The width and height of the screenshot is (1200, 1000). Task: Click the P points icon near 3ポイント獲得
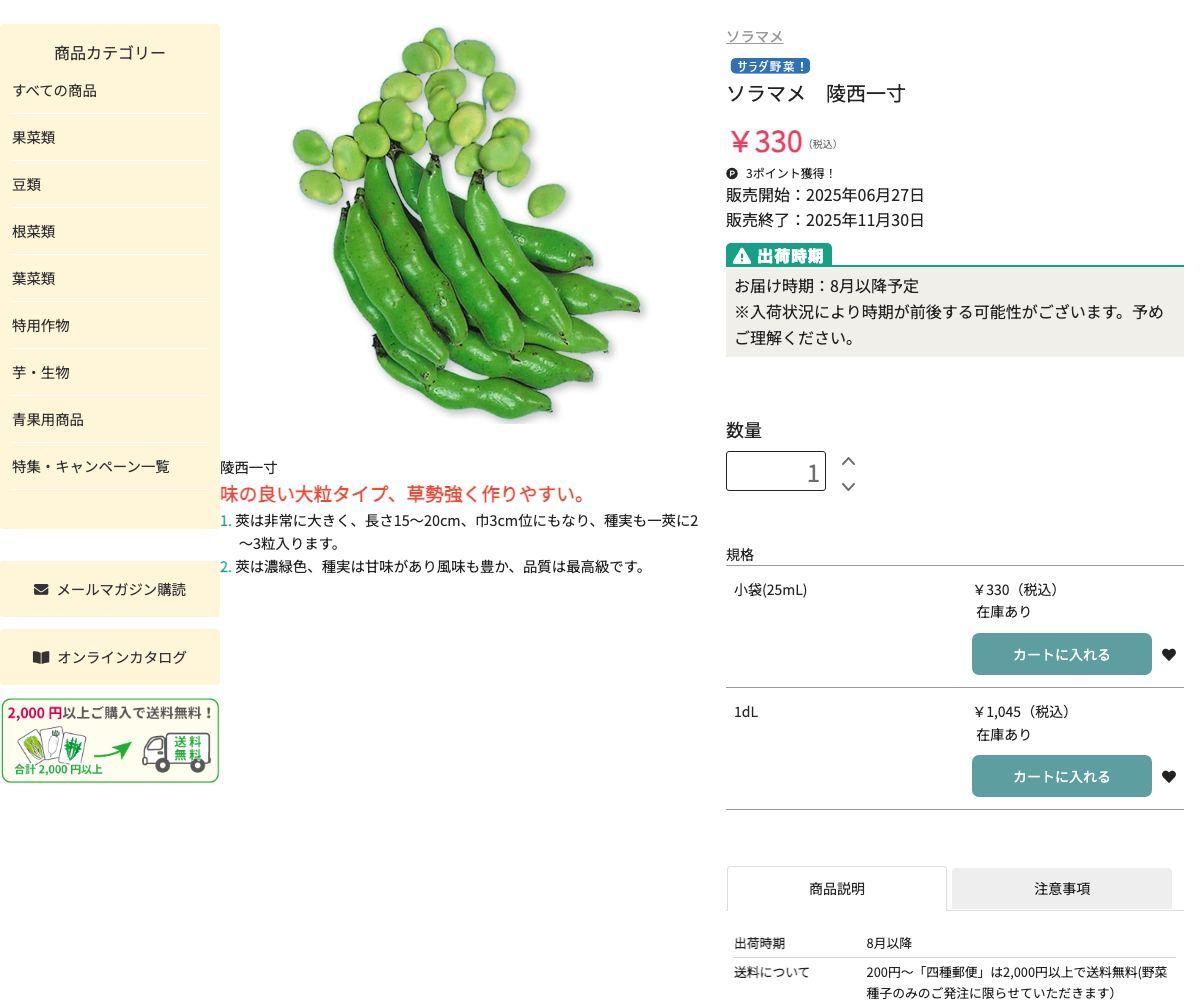pos(732,173)
